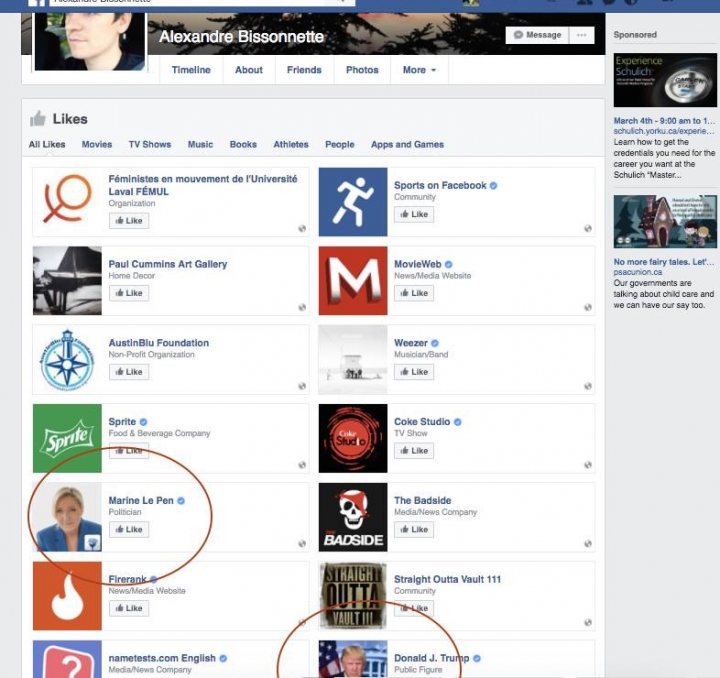Select the All Likes filter
Screen dimensions: 720x678
coord(47,144)
